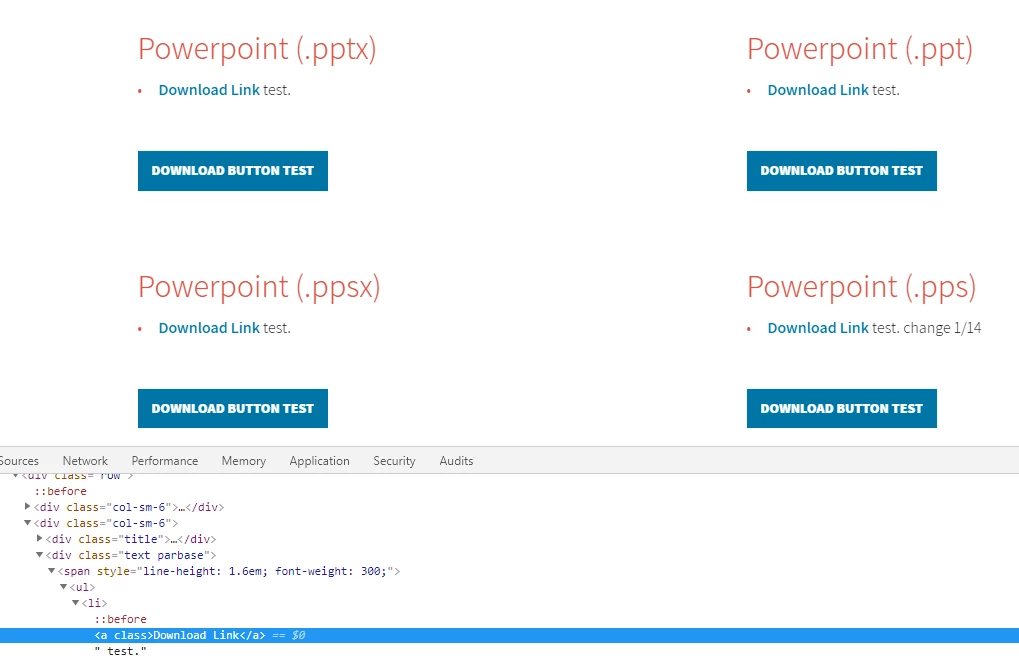Collapse the expanded second col-sm-6 div

tap(27, 523)
